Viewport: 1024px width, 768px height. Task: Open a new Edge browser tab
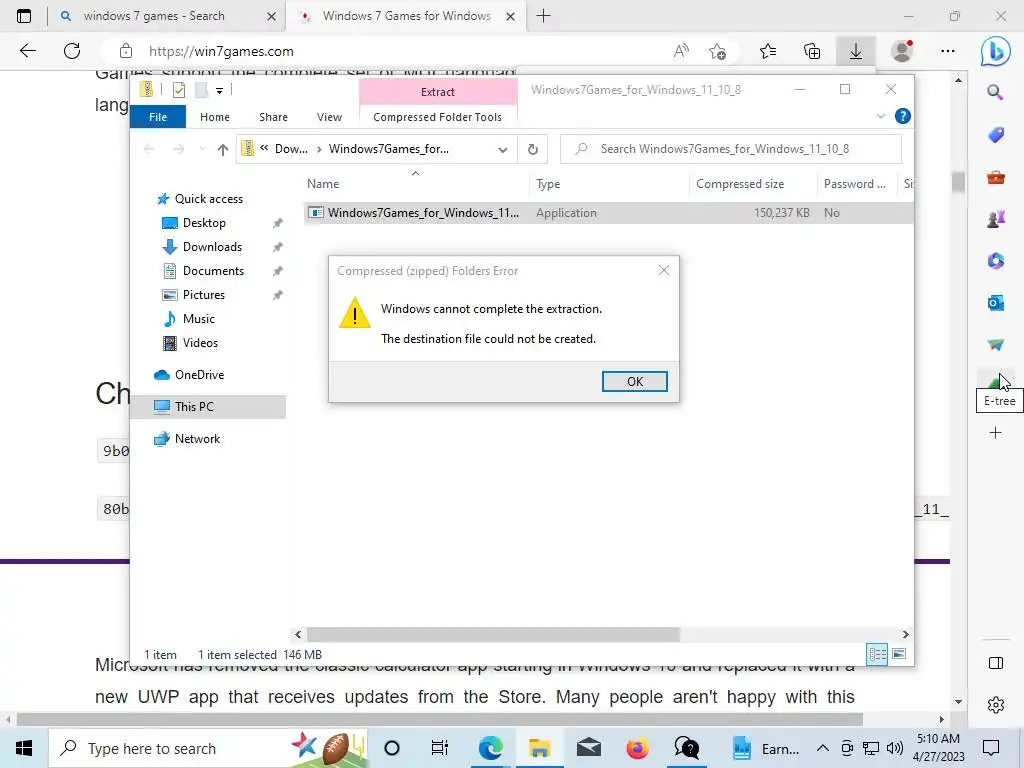543,16
